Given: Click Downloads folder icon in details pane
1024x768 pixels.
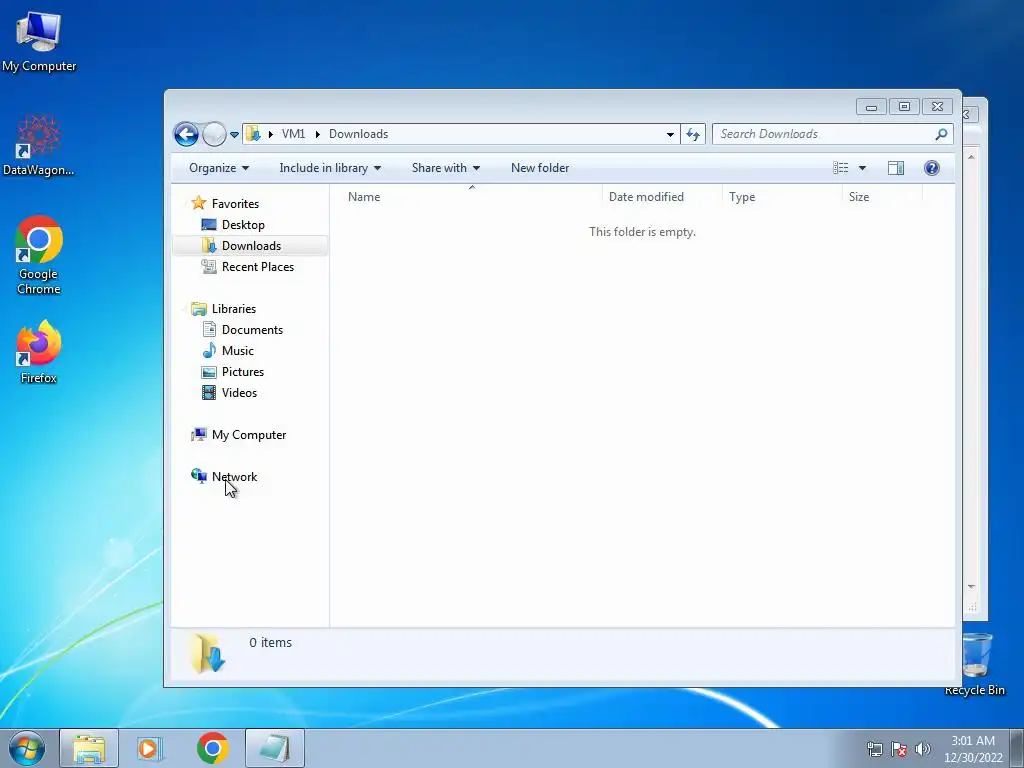Looking at the screenshot, I should [x=208, y=653].
